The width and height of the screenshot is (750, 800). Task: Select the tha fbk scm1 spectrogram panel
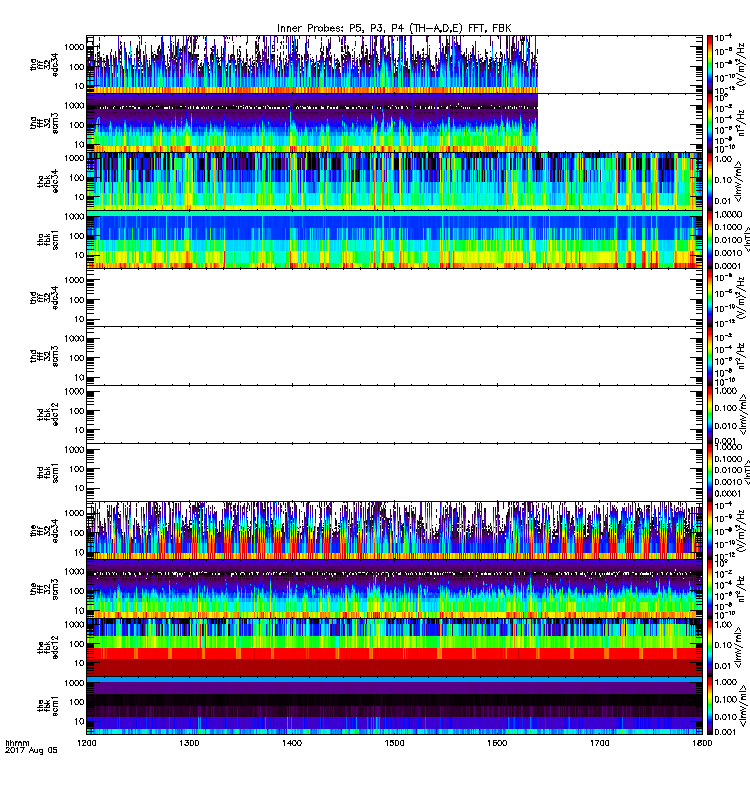(x=394, y=239)
